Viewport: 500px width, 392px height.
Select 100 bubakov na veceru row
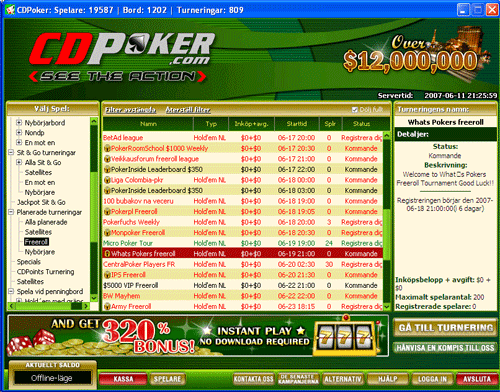[x=243, y=201]
